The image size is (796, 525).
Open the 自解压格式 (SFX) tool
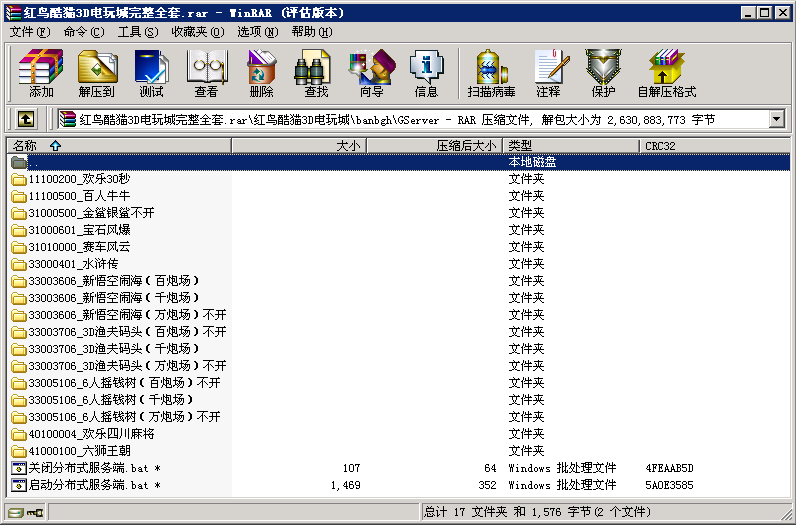pos(666,73)
